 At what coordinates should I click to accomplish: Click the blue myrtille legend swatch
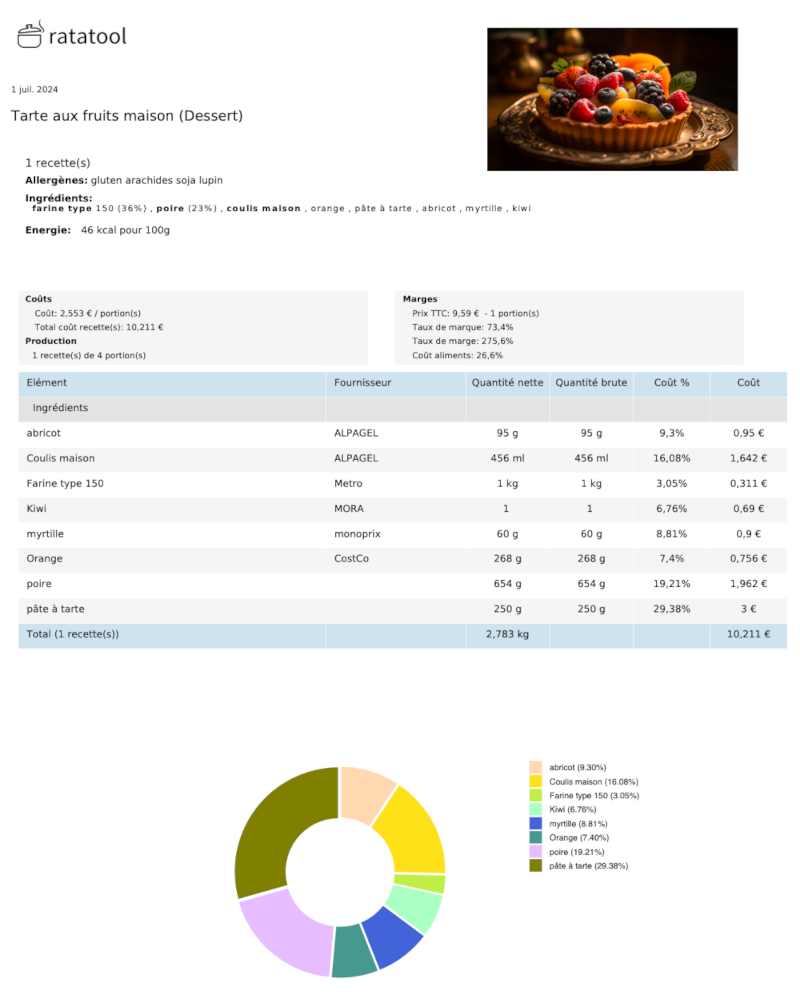coord(535,823)
